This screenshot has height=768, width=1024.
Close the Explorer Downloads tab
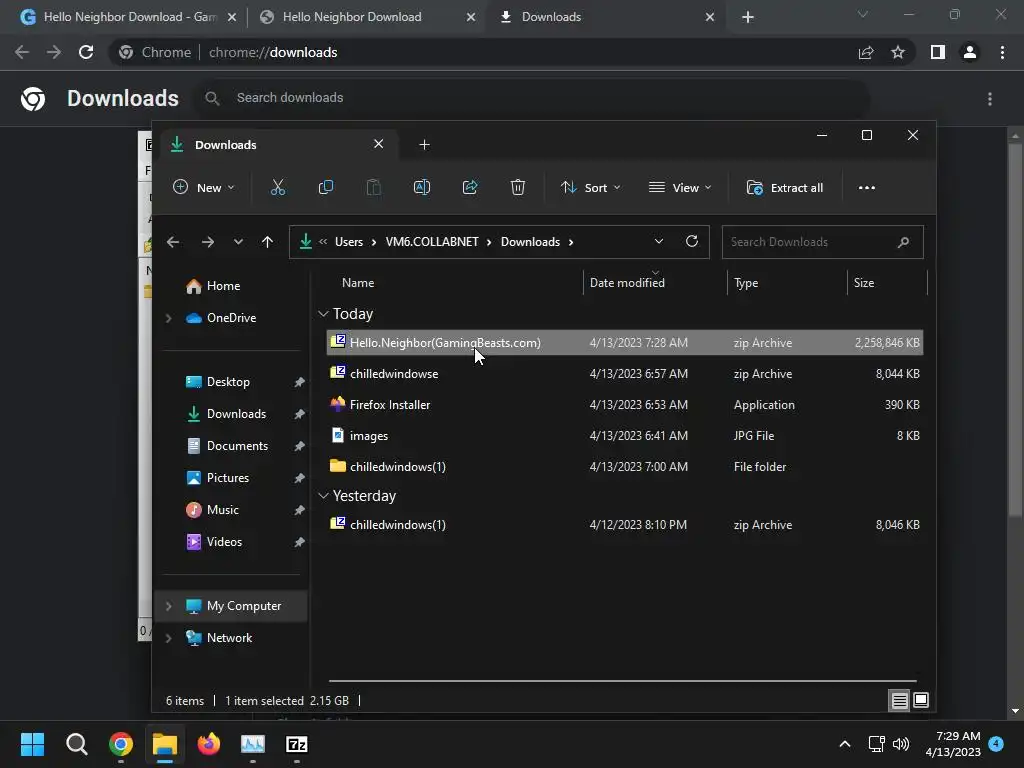(379, 144)
